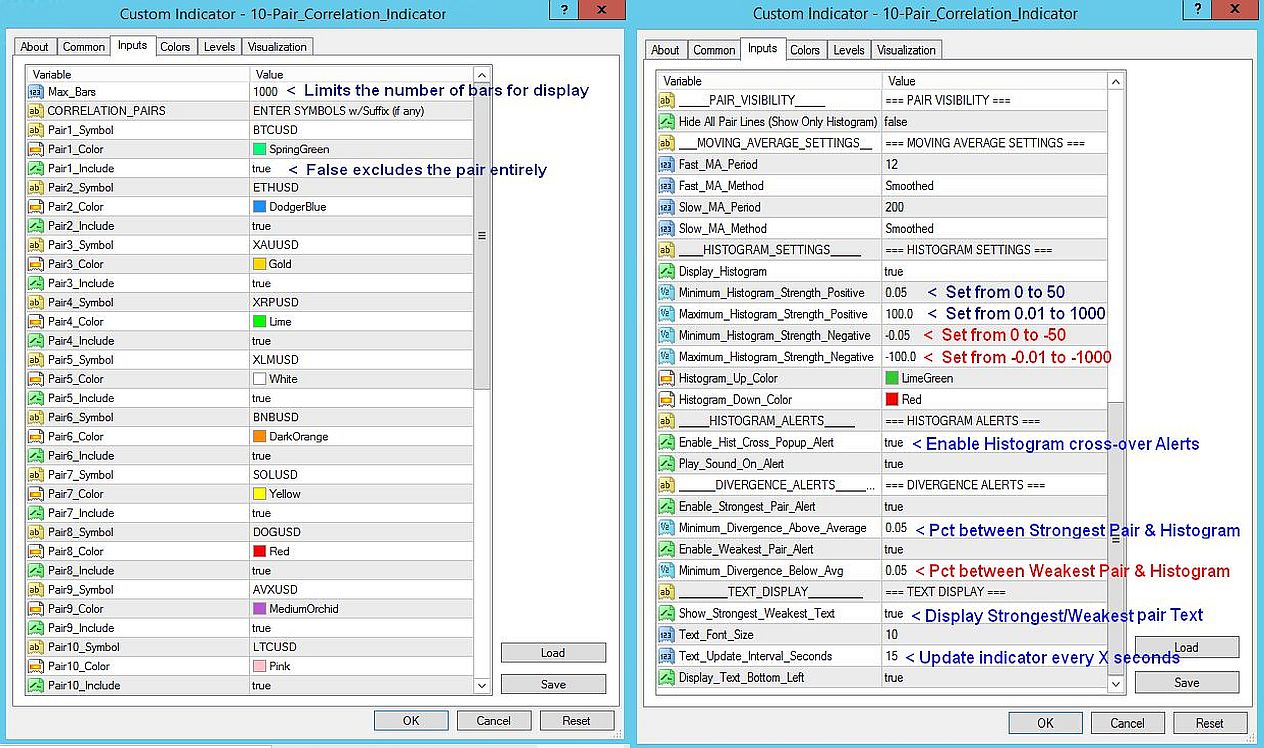Click the Histogram_Down_Color variable icon

tap(667, 400)
